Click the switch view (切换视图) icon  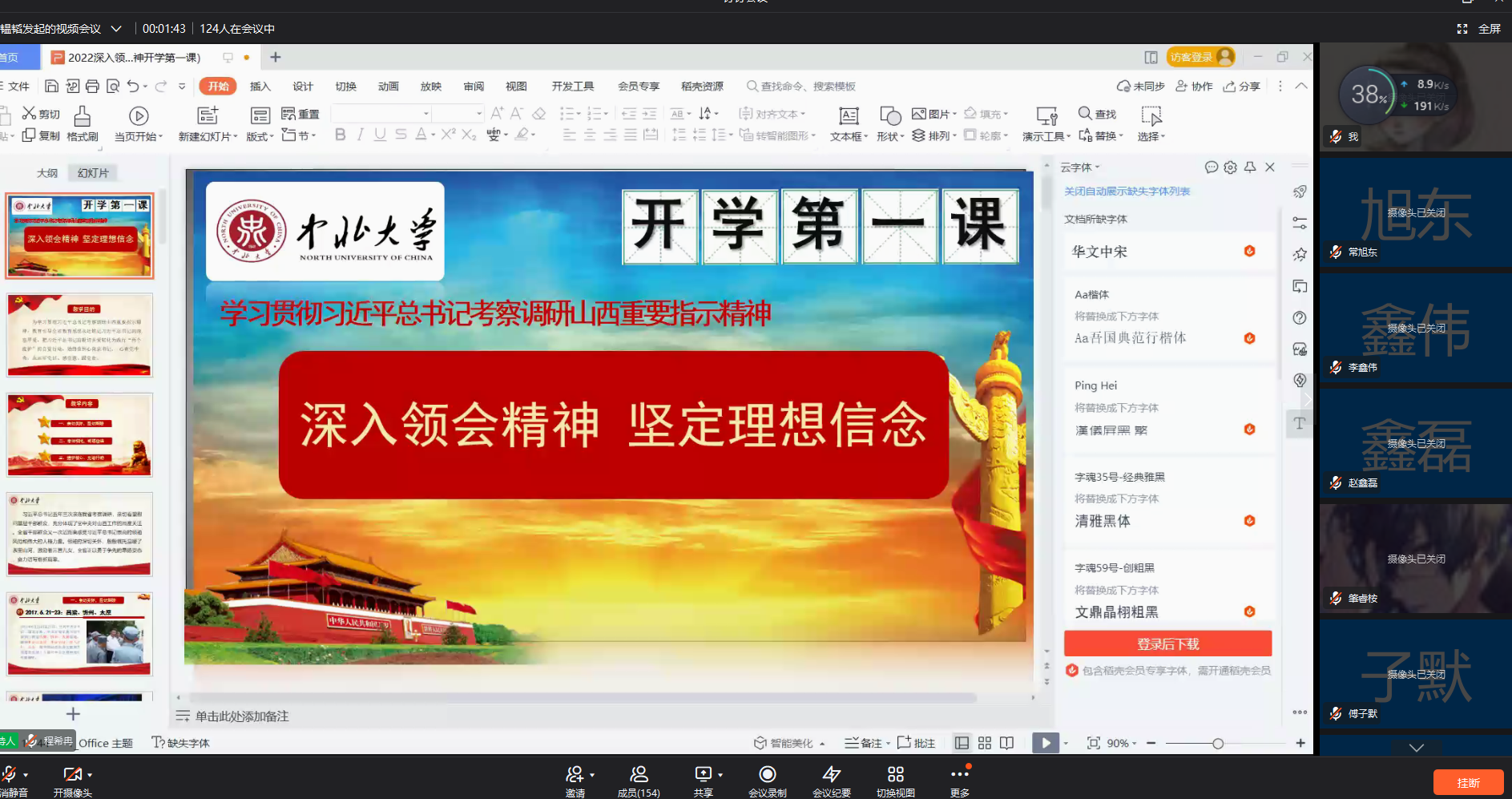[x=895, y=774]
